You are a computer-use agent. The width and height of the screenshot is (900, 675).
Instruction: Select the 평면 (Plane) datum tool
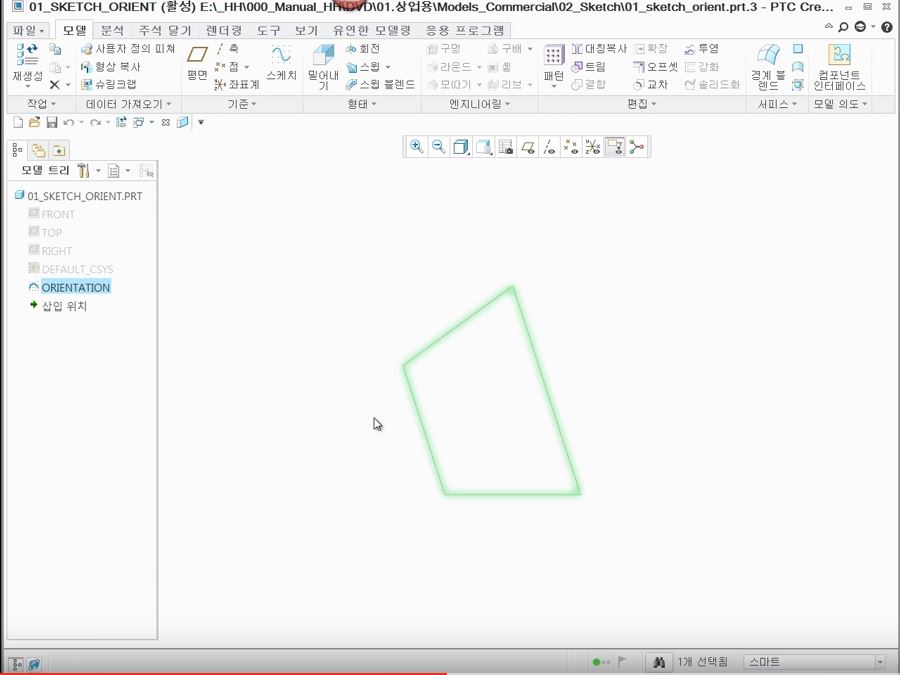pos(197,64)
